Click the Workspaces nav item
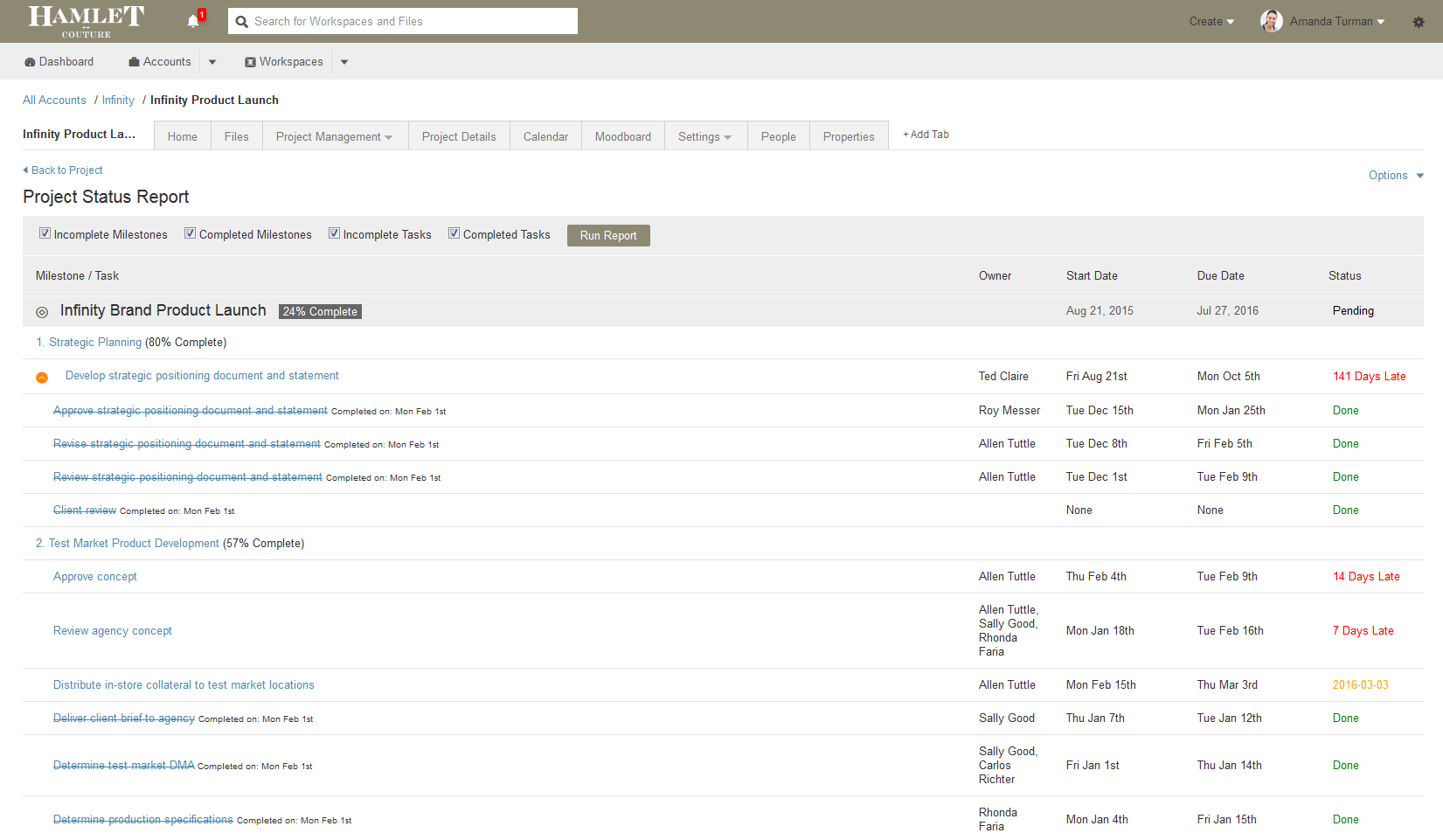 click(x=284, y=62)
